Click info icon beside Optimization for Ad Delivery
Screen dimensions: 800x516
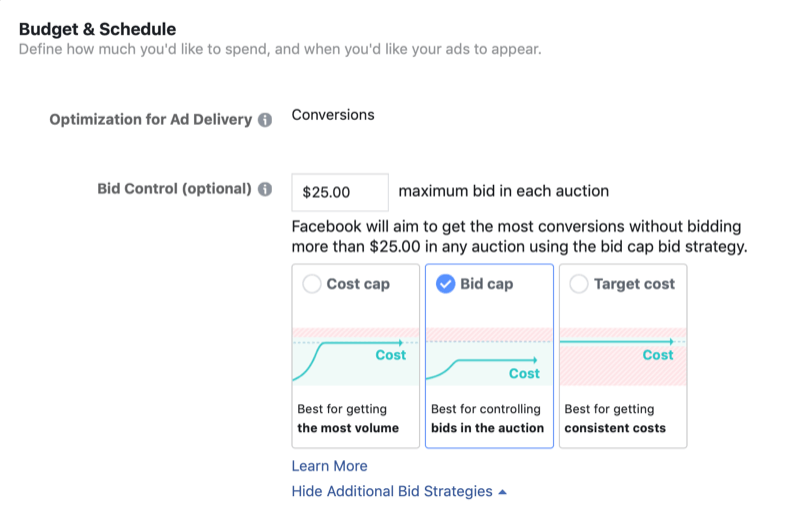(265, 120)
